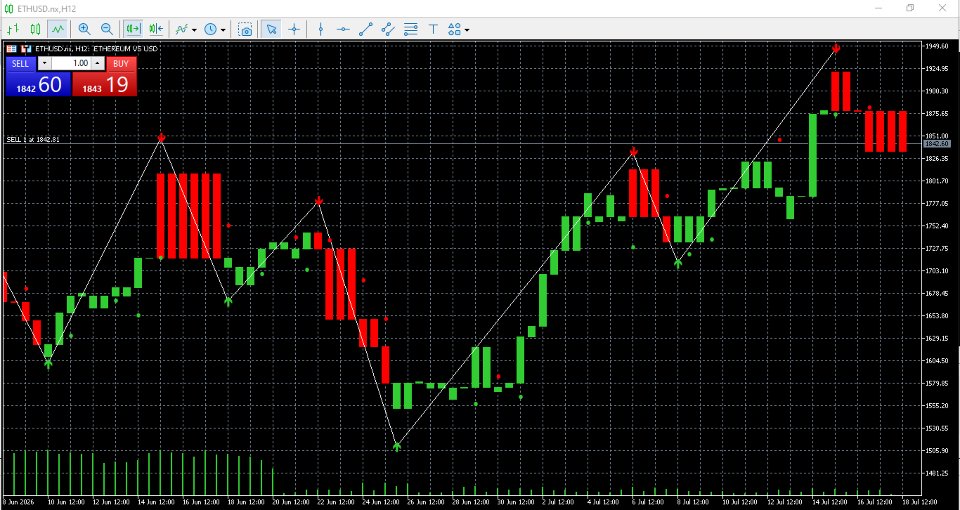Click price scale value 1752.40

(x=937, y=226)
